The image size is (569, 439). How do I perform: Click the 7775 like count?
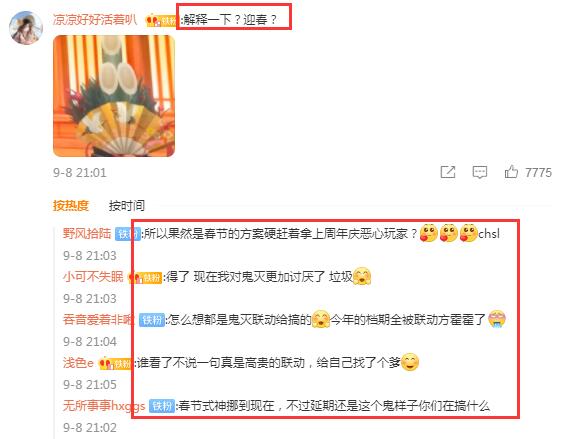tap(539, 173)
